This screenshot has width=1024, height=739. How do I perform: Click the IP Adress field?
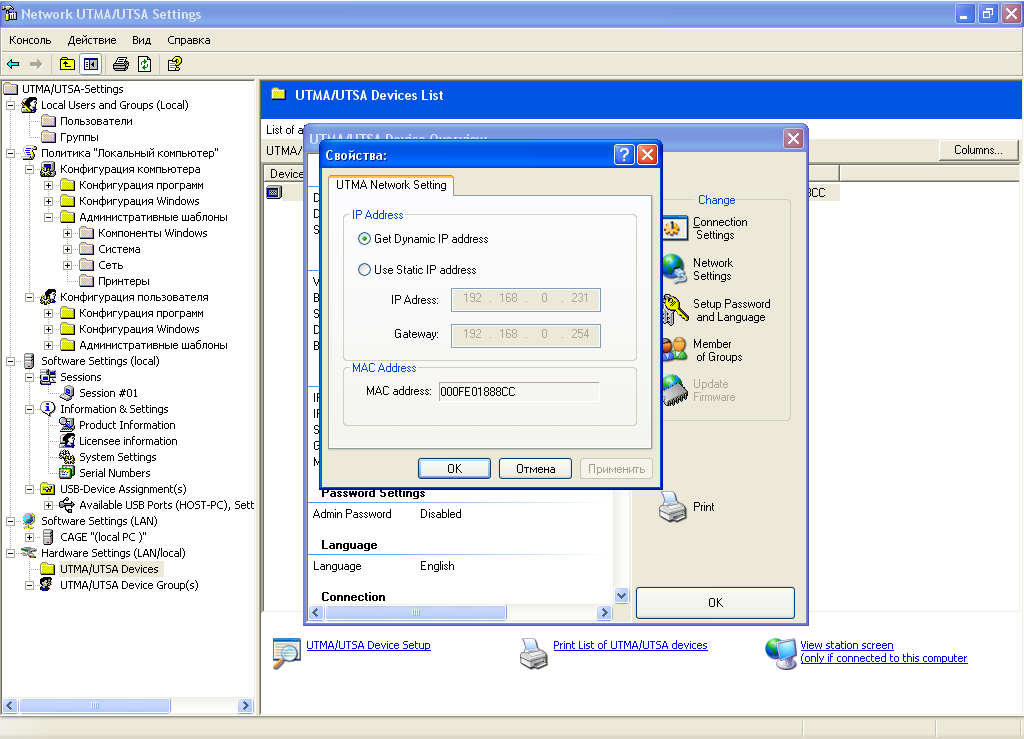click(x=526, y=300)
